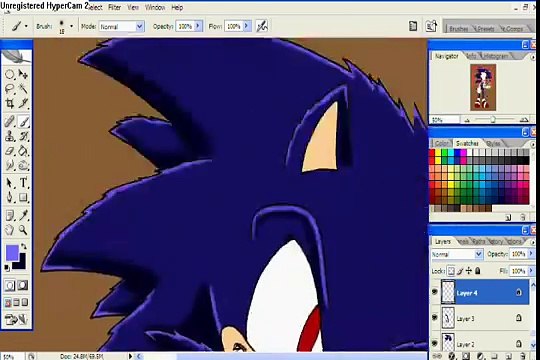Select the Type tool
This screenshot has width=540, height=360.
pos(23,183)
